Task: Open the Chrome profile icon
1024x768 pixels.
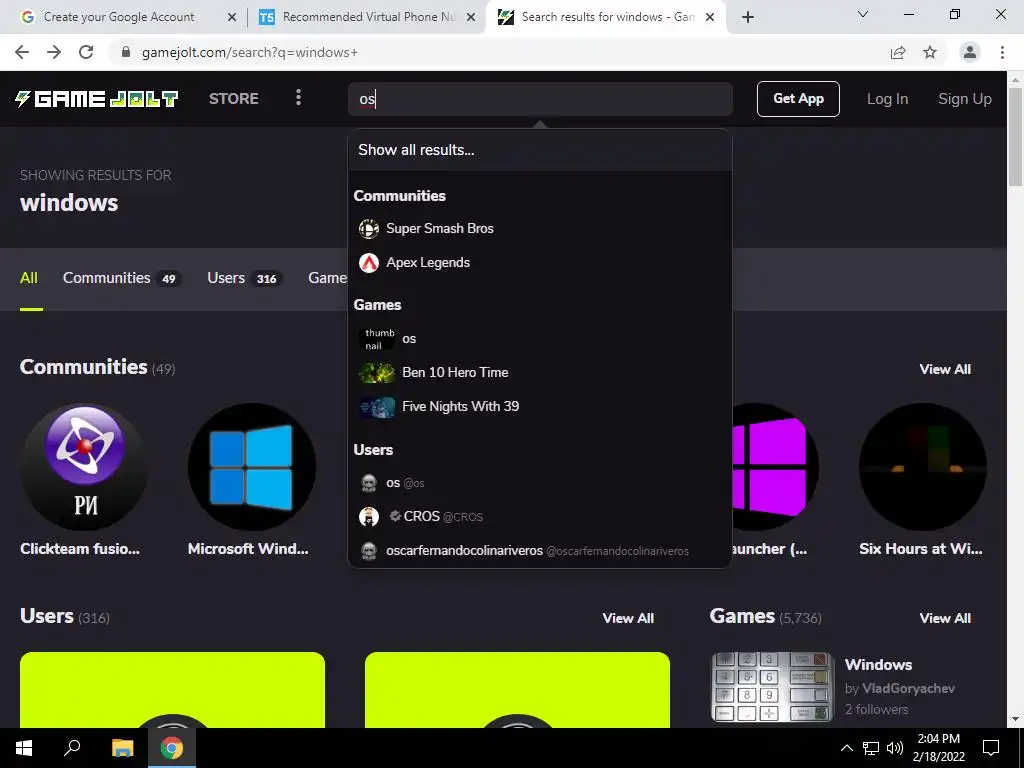Action: pyautogui.click(x=970, y=52)
